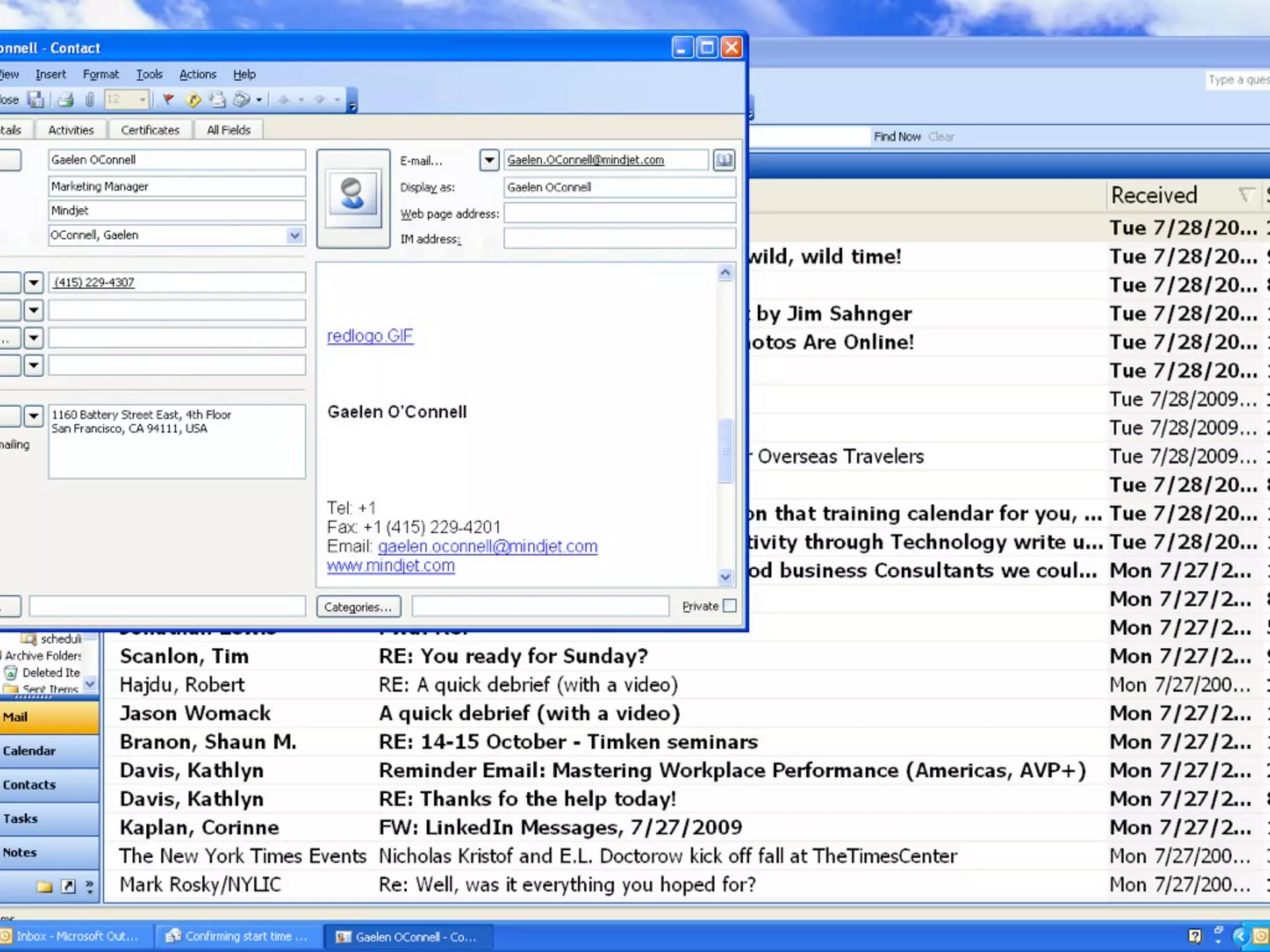The image size is (1270, 952).
Task: Click the yellow Display Map of Address icon
Action: [193, 99]
